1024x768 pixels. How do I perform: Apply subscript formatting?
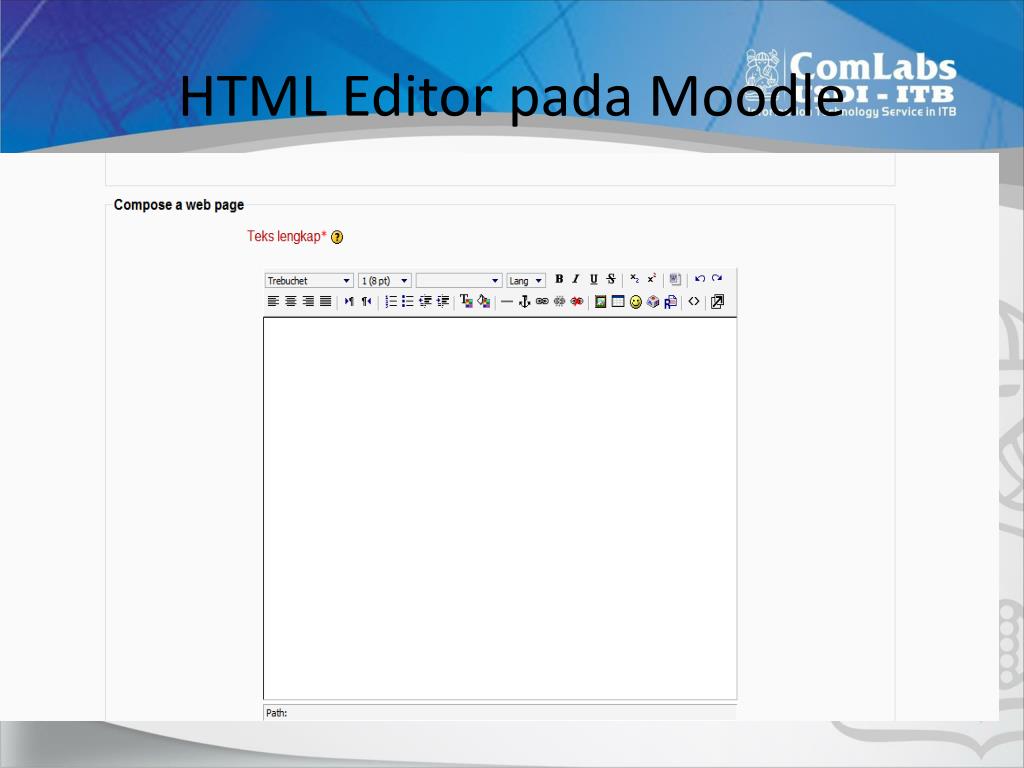[x=634, y=279]
